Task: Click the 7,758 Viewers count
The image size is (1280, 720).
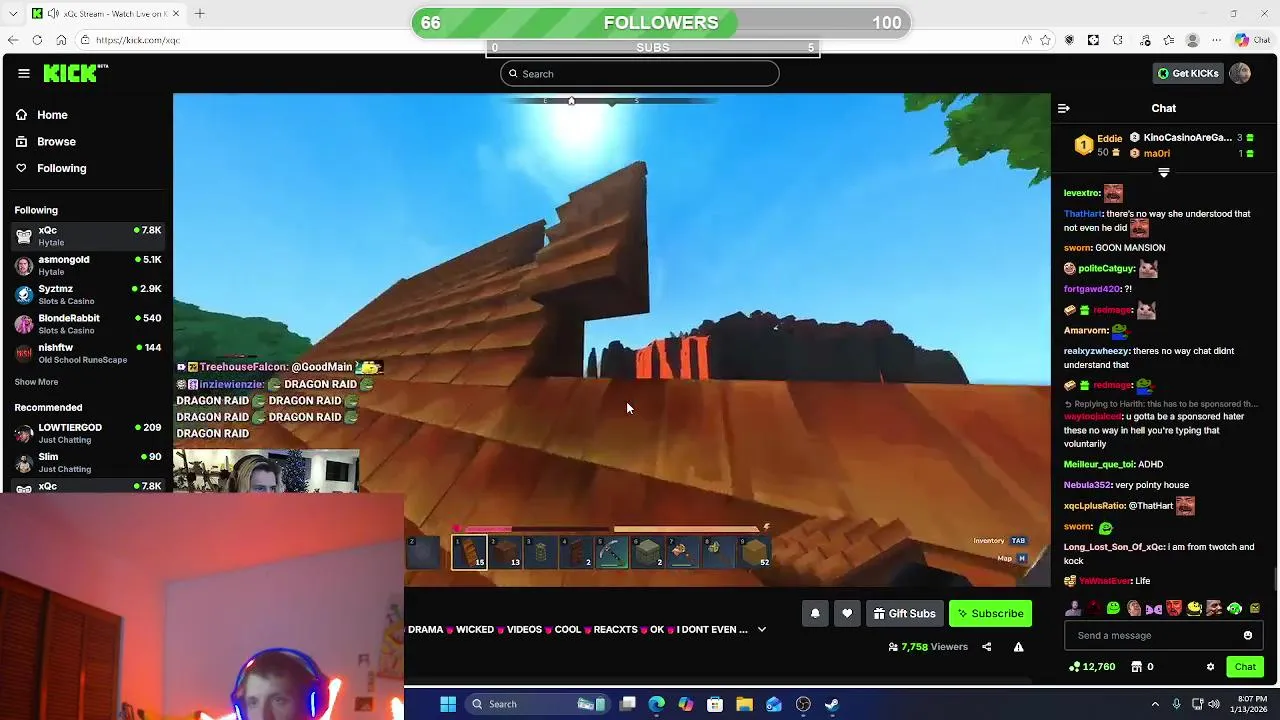Action: pyautogui.click(x=928, y=647)
